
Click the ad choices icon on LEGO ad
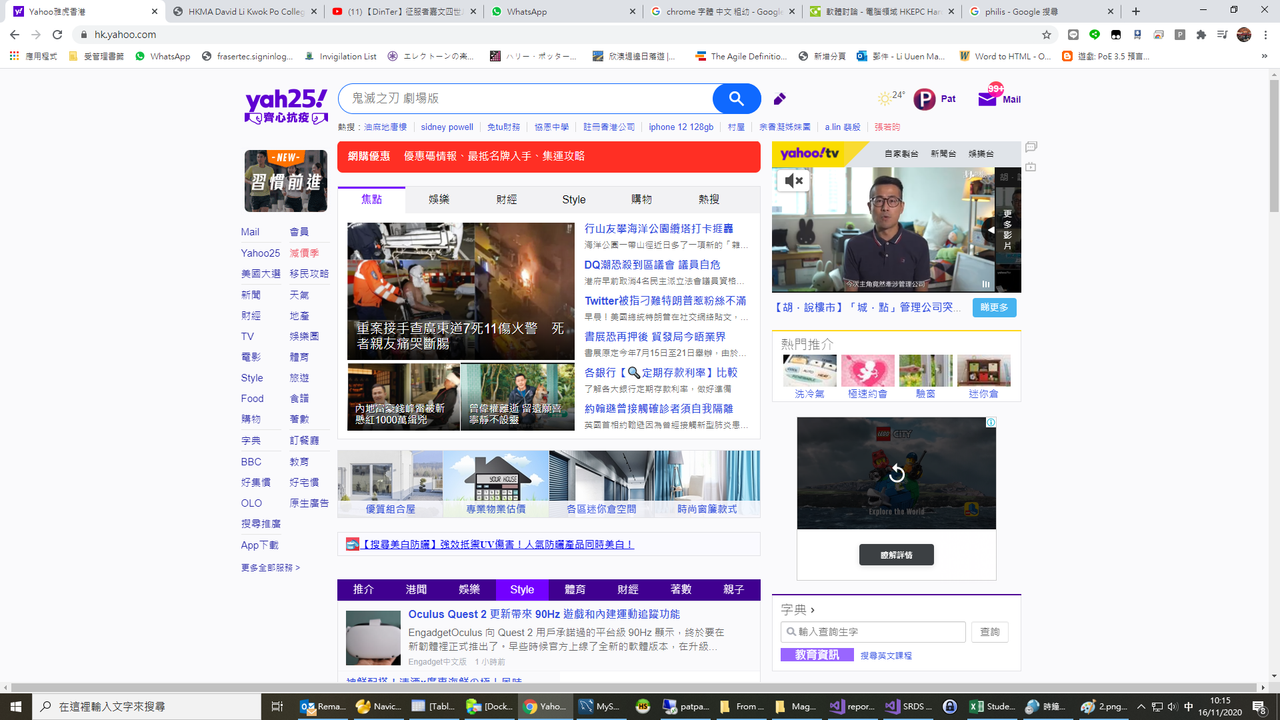point(991,422)
